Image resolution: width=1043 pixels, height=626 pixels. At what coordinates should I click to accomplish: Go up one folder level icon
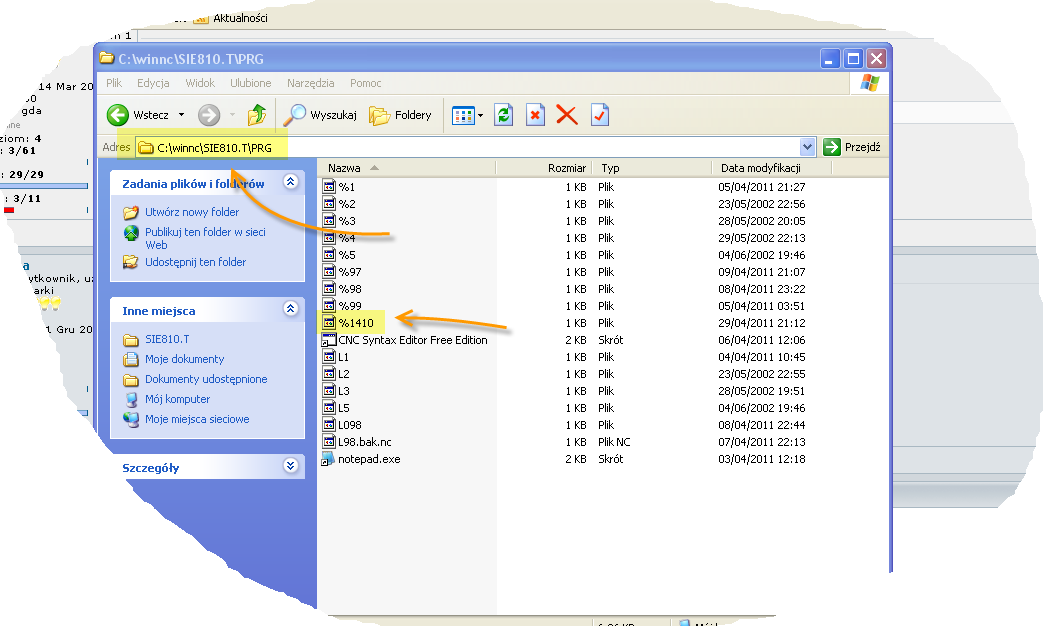click(257, 115)
